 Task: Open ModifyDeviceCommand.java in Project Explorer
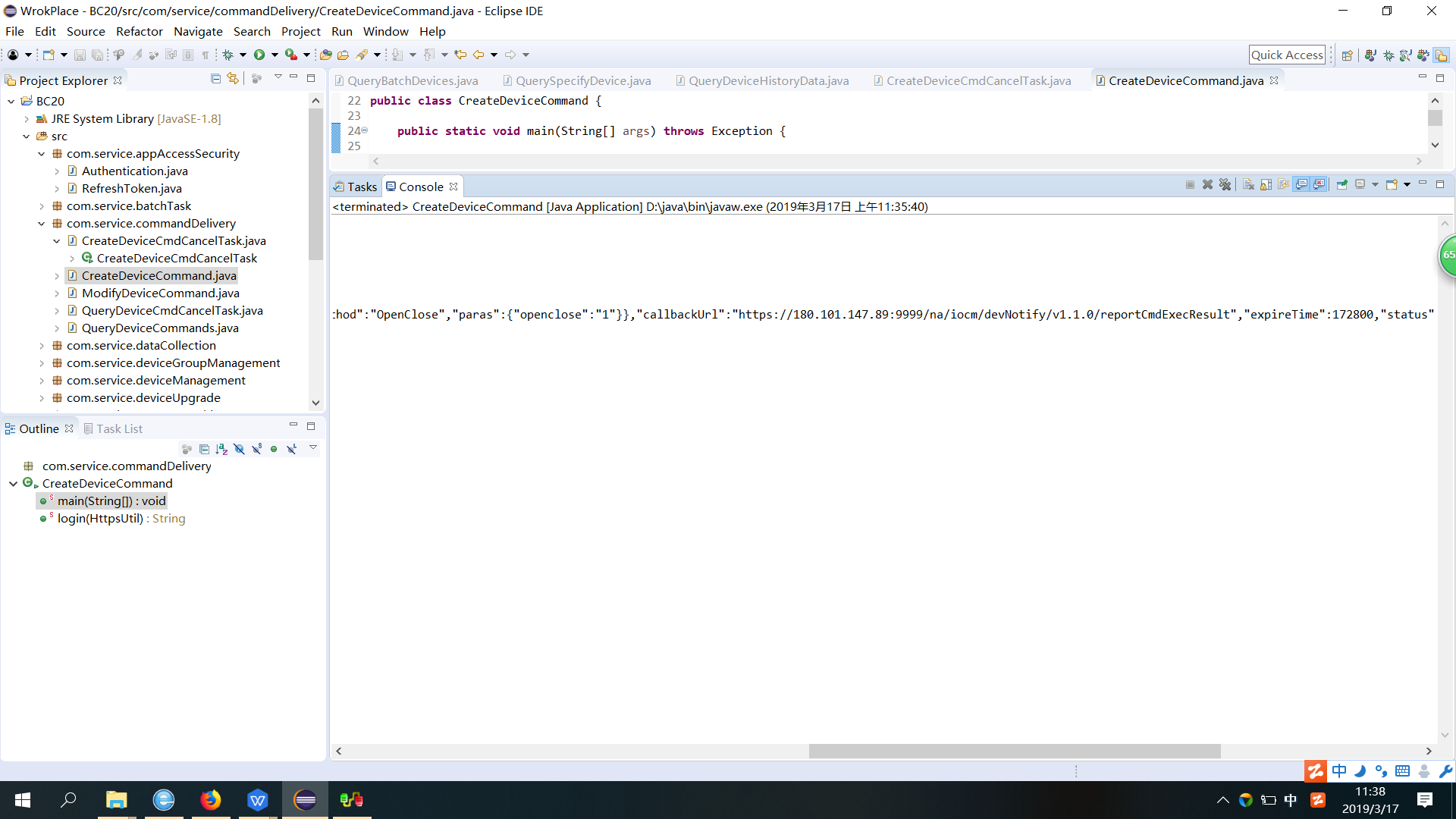[160, 293]
